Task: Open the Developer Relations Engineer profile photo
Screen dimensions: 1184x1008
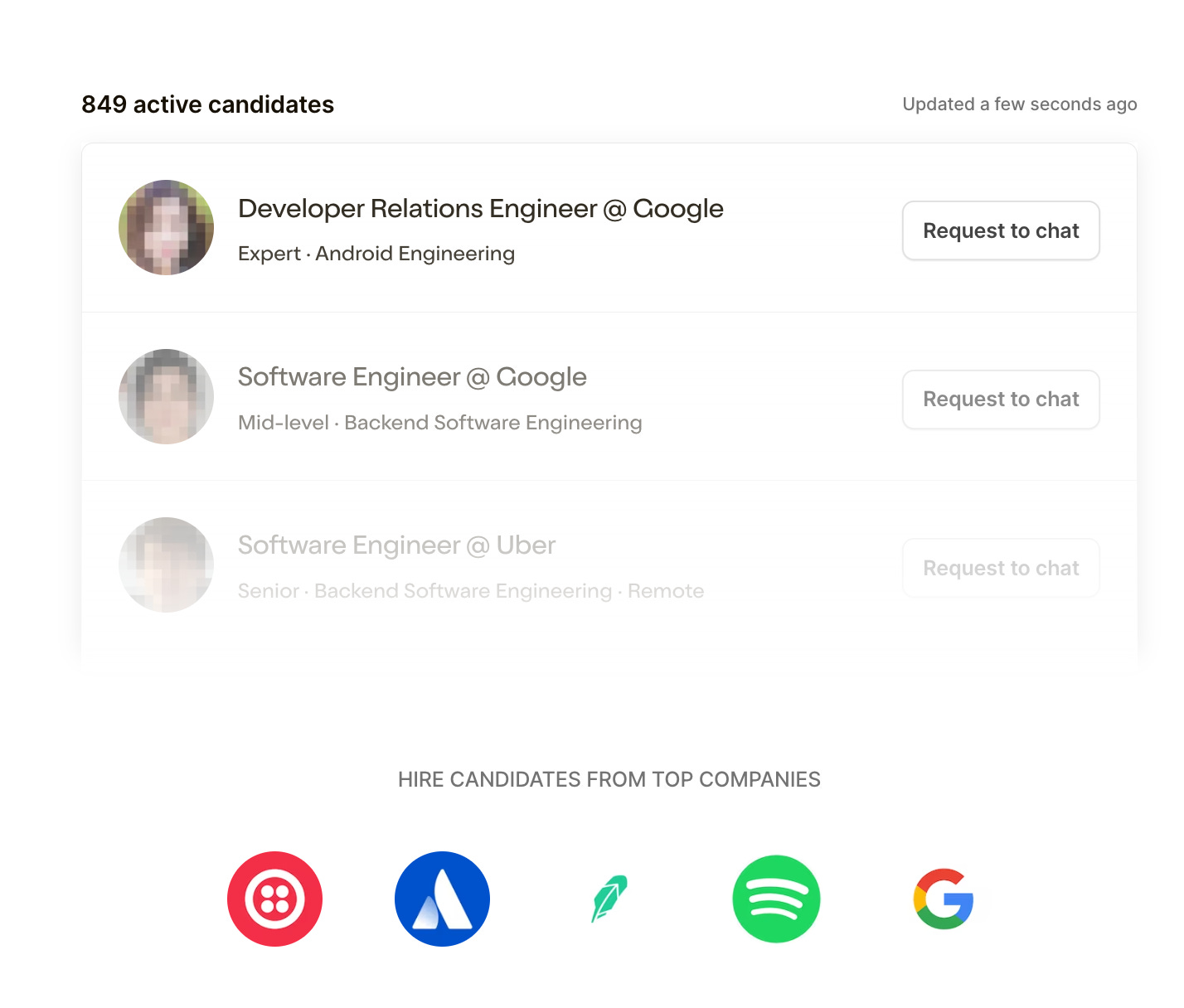Action: tap(166, 227)
